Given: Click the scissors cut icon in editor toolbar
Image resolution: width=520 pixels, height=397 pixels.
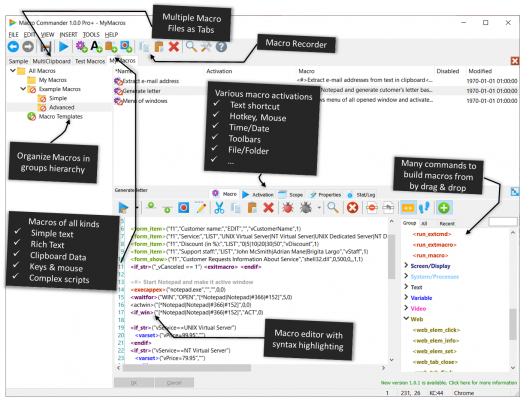Looking at the screenshot, I should pos(219,208).
